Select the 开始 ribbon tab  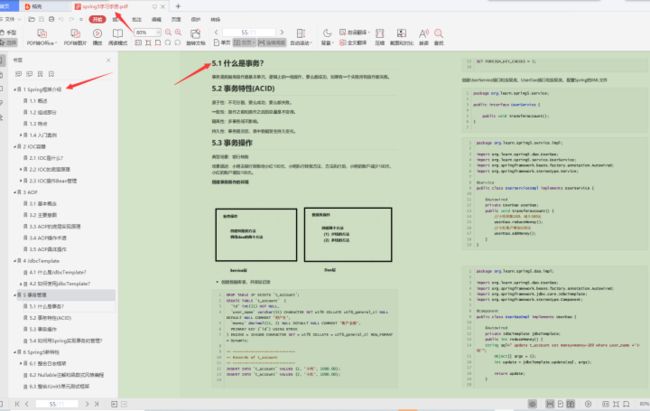[x=97, y=19]
